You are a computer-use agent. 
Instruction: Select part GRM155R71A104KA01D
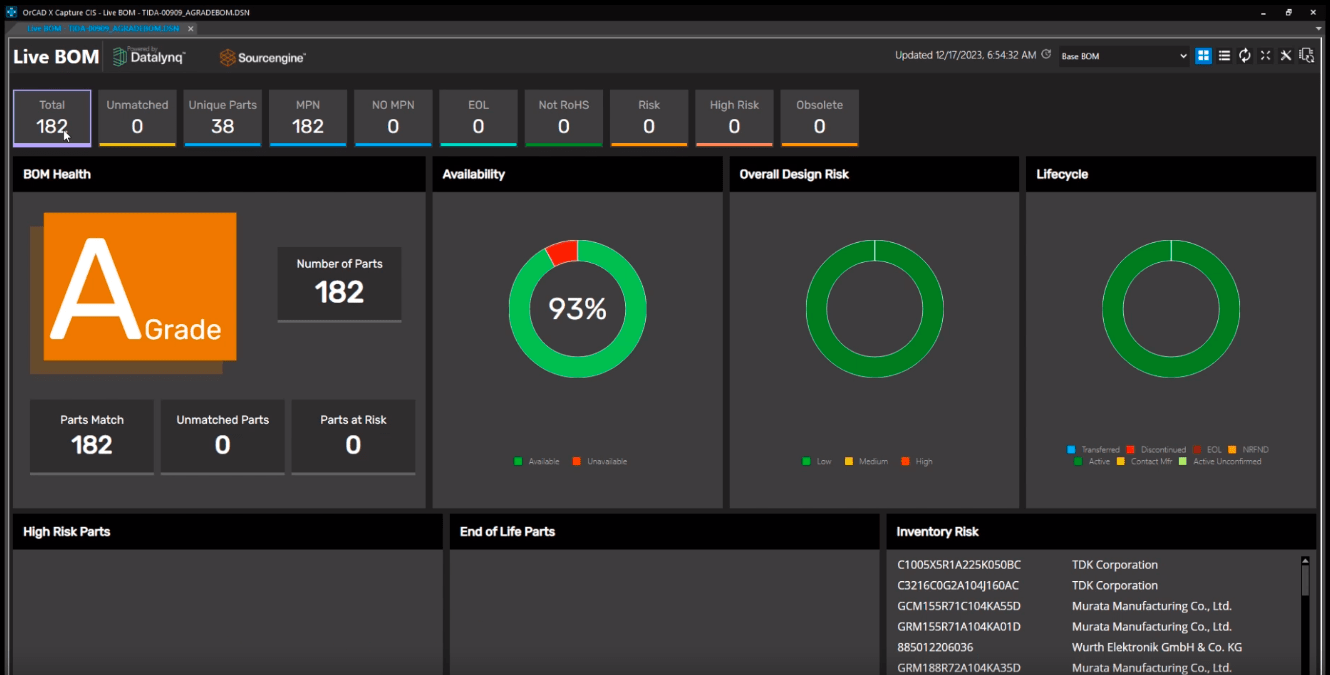tap(959, 627)
